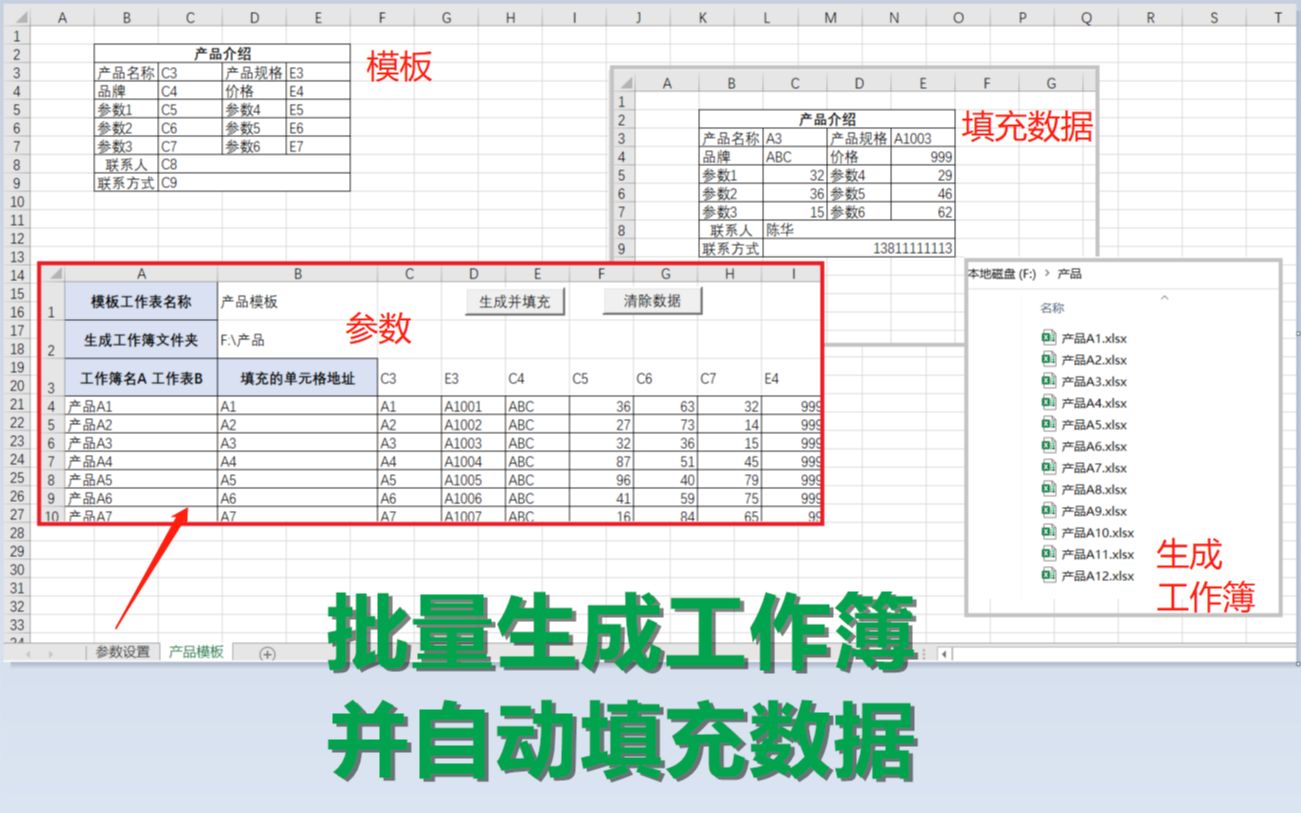Select the 产品A9.xlsx file icon
Screen dimensions: 1301x813
click(x=1049, y=510)
